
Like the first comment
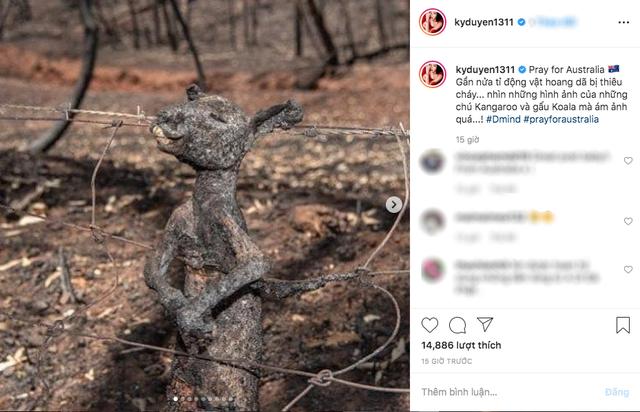point(628,161)
